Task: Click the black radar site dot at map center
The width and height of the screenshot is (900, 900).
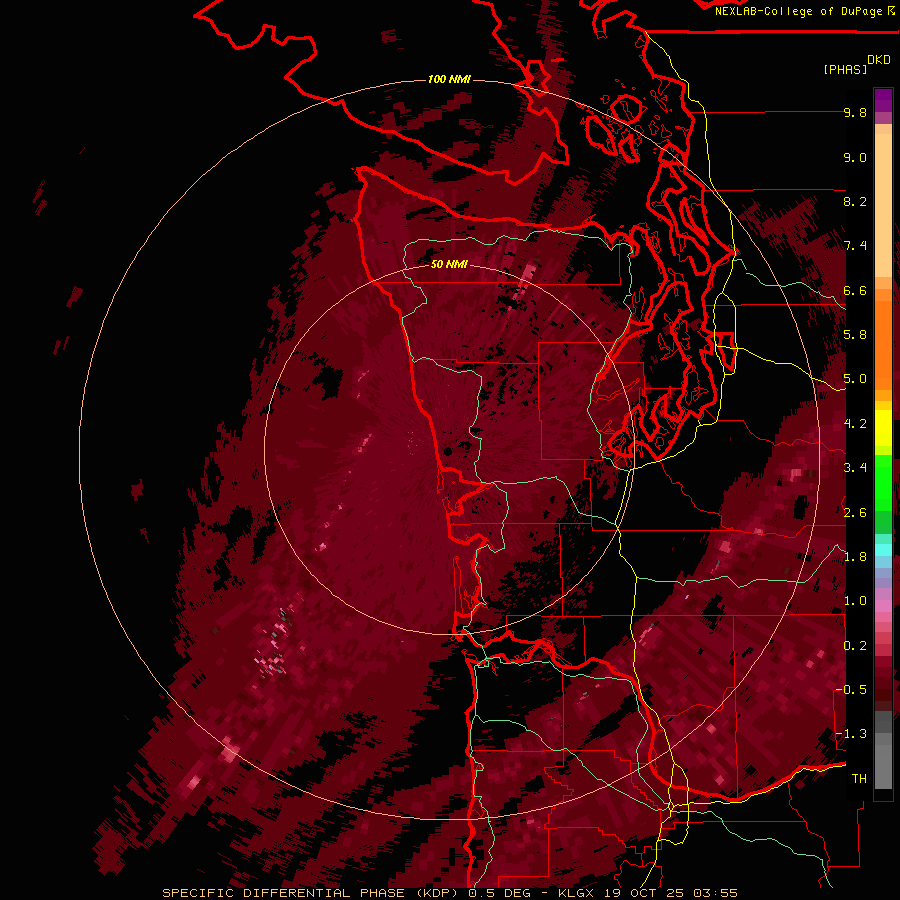Action: pyautogui.click(x=447, y=452)
